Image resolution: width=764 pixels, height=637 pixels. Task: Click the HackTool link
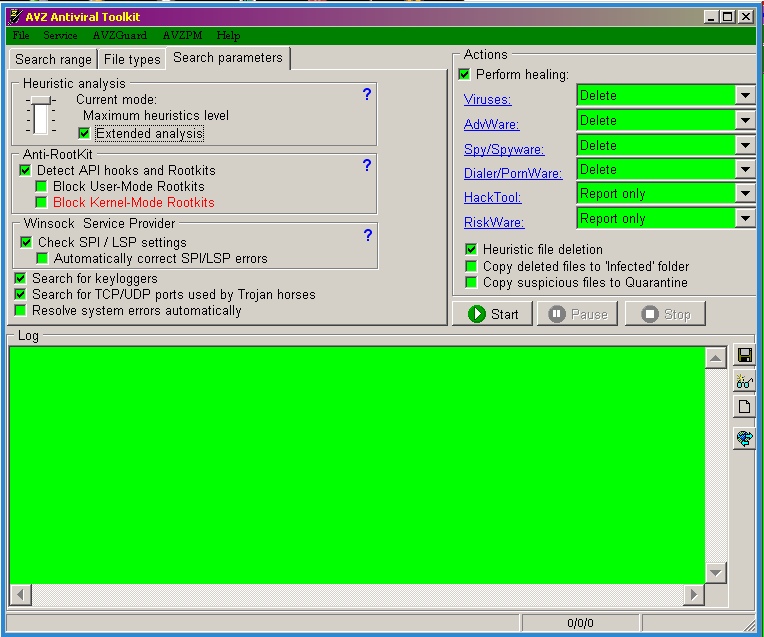coord(493,197)
